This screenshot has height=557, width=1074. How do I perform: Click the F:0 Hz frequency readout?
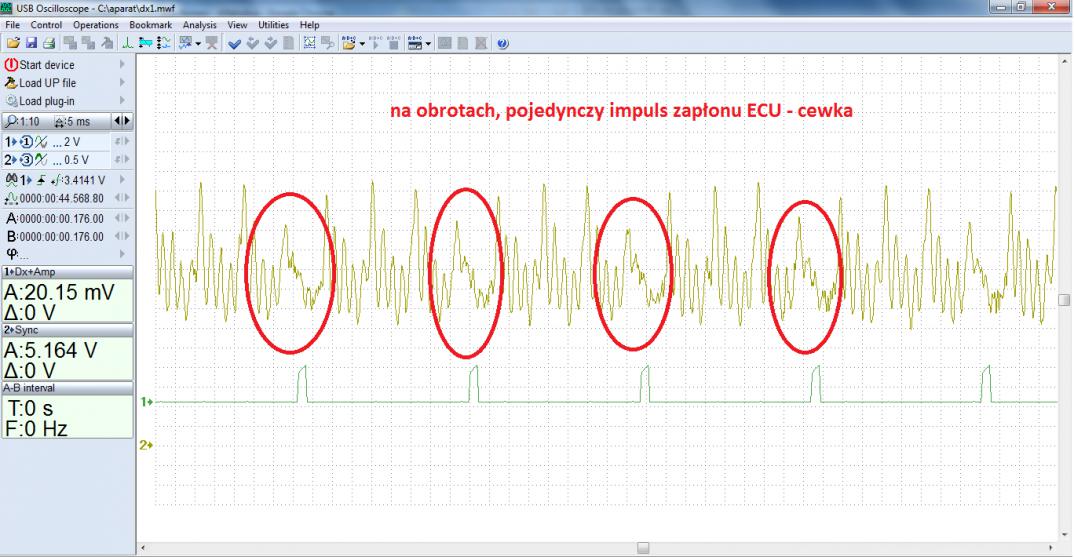[37, 429]
